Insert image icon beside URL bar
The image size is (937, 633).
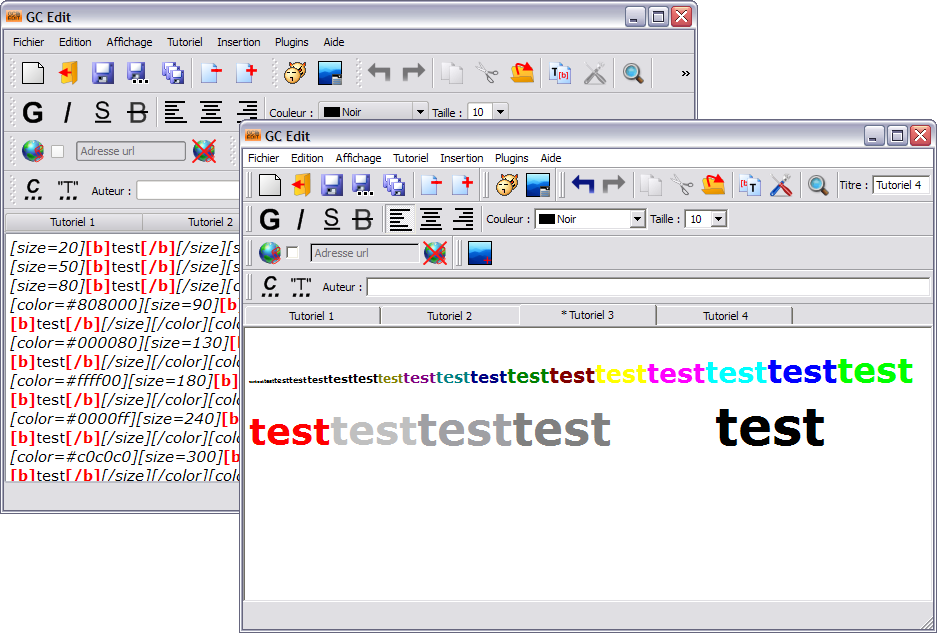click(x=480, y=253)
